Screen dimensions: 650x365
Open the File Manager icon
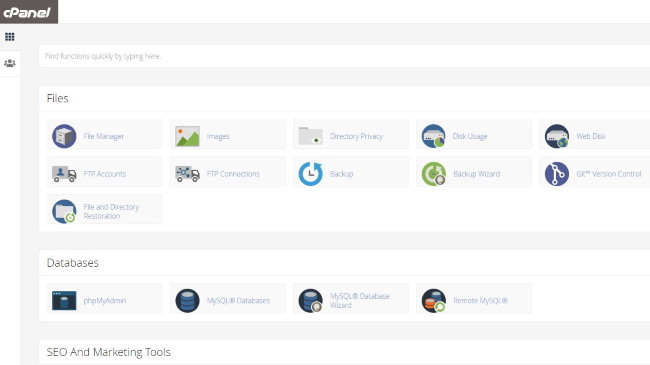point(64,136)
